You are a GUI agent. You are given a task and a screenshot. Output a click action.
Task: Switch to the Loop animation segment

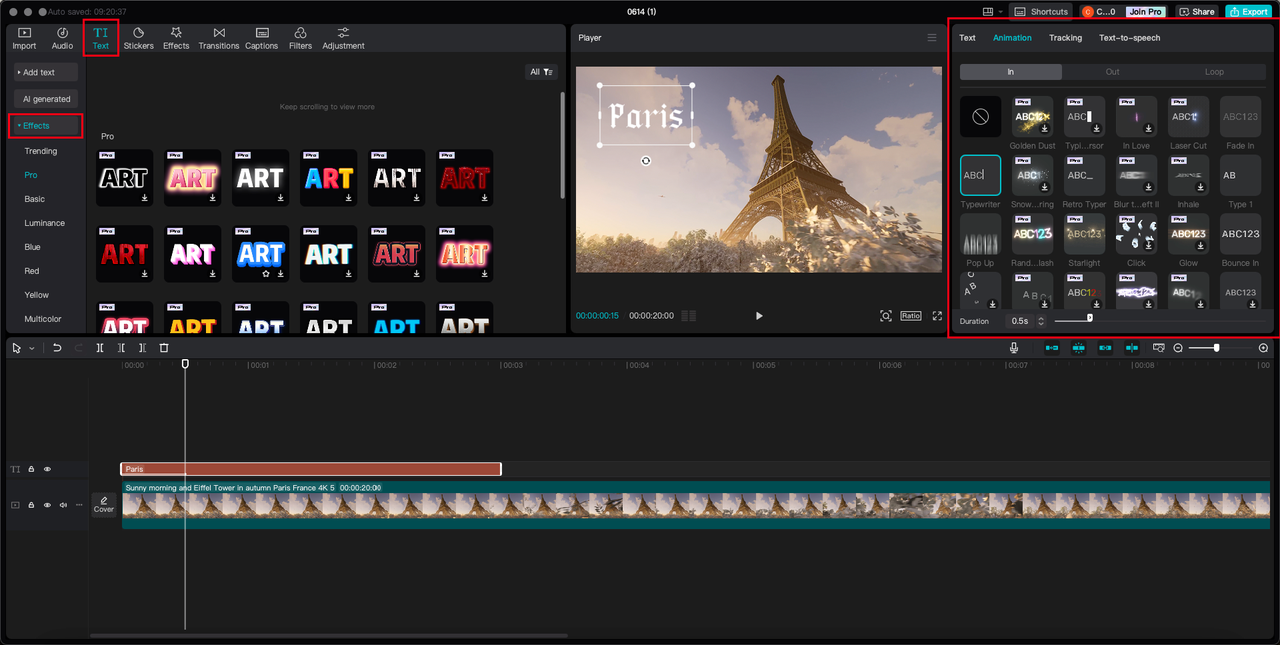[x=1214, y=72]
